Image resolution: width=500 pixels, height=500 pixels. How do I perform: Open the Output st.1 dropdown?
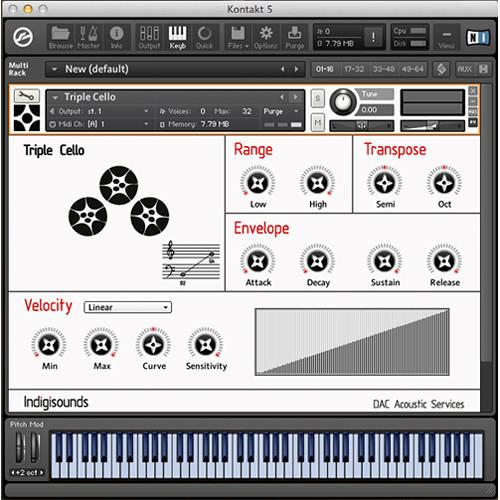[x=99, y=111]
